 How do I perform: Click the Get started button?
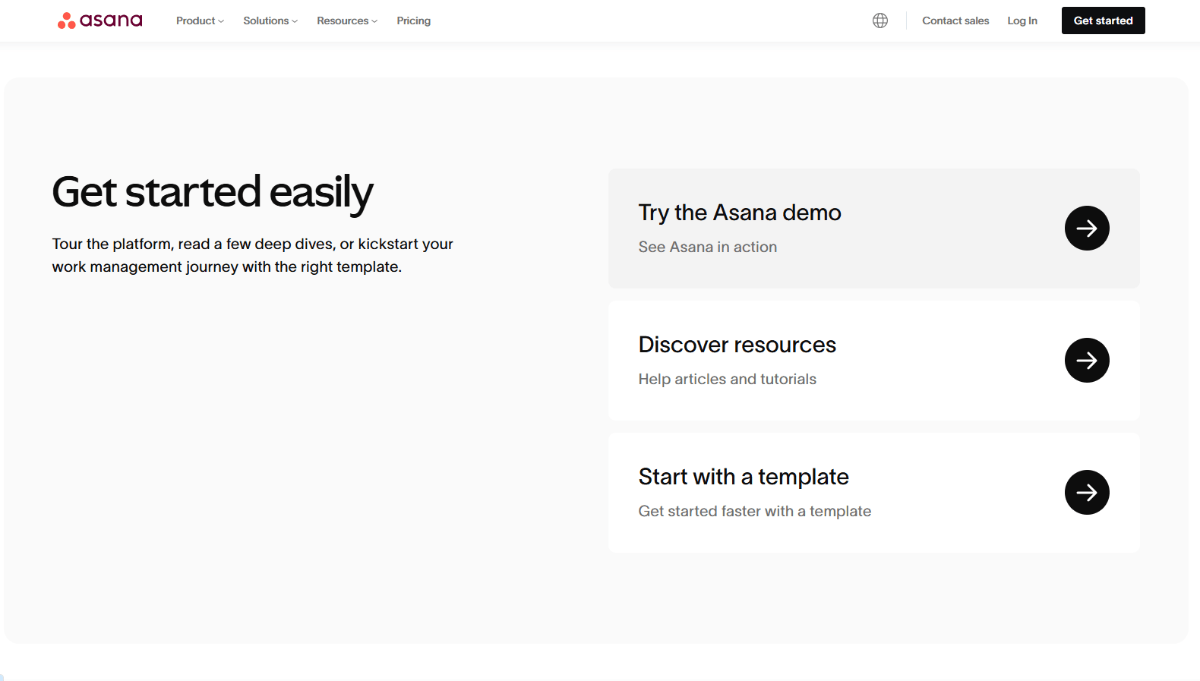pyautogui.click(x=1103, y=20)
